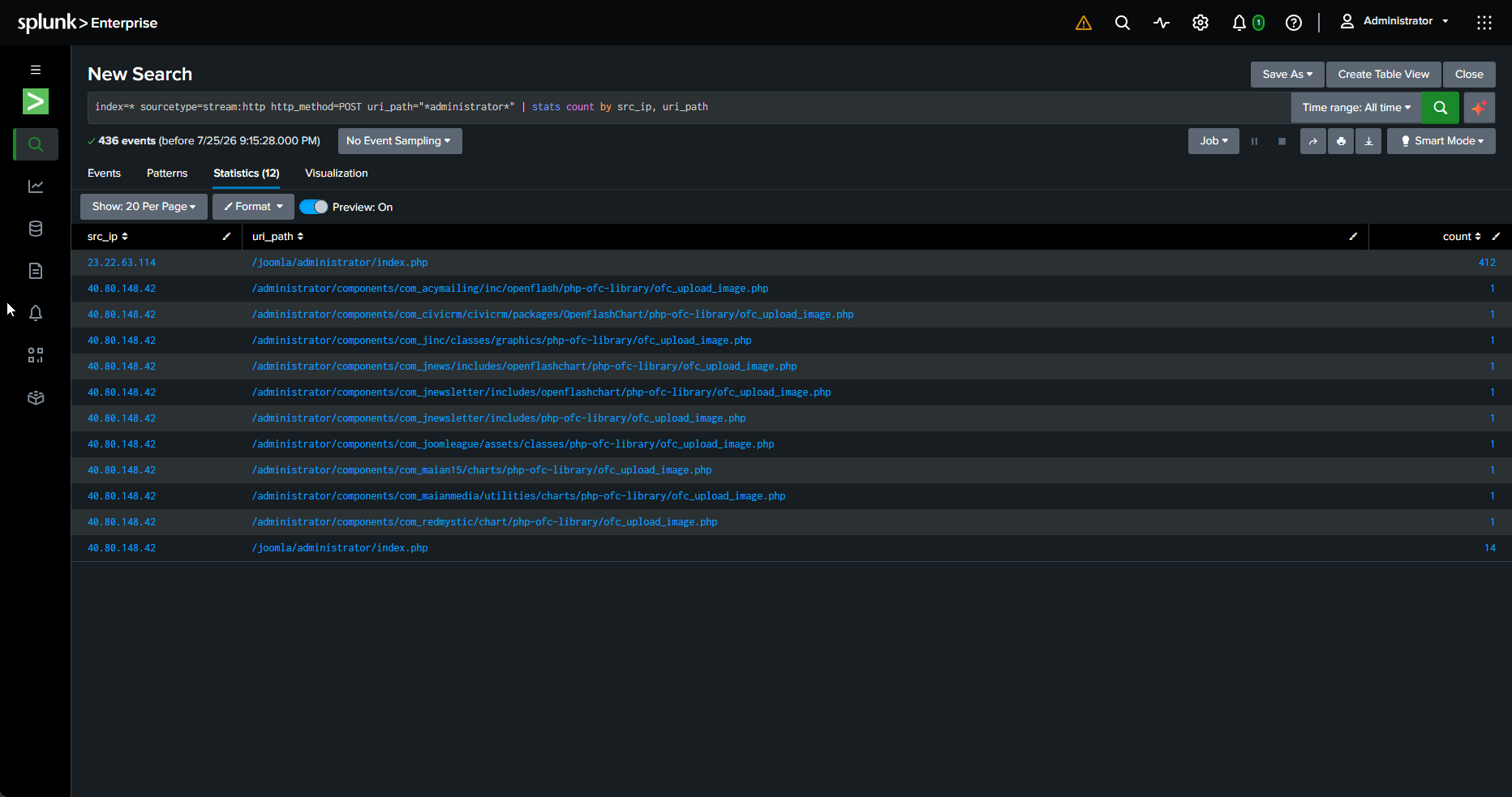The height and width of the screenshot is (797, 1512).
Task: Switch to the Events tab
Action: (104, 174)
